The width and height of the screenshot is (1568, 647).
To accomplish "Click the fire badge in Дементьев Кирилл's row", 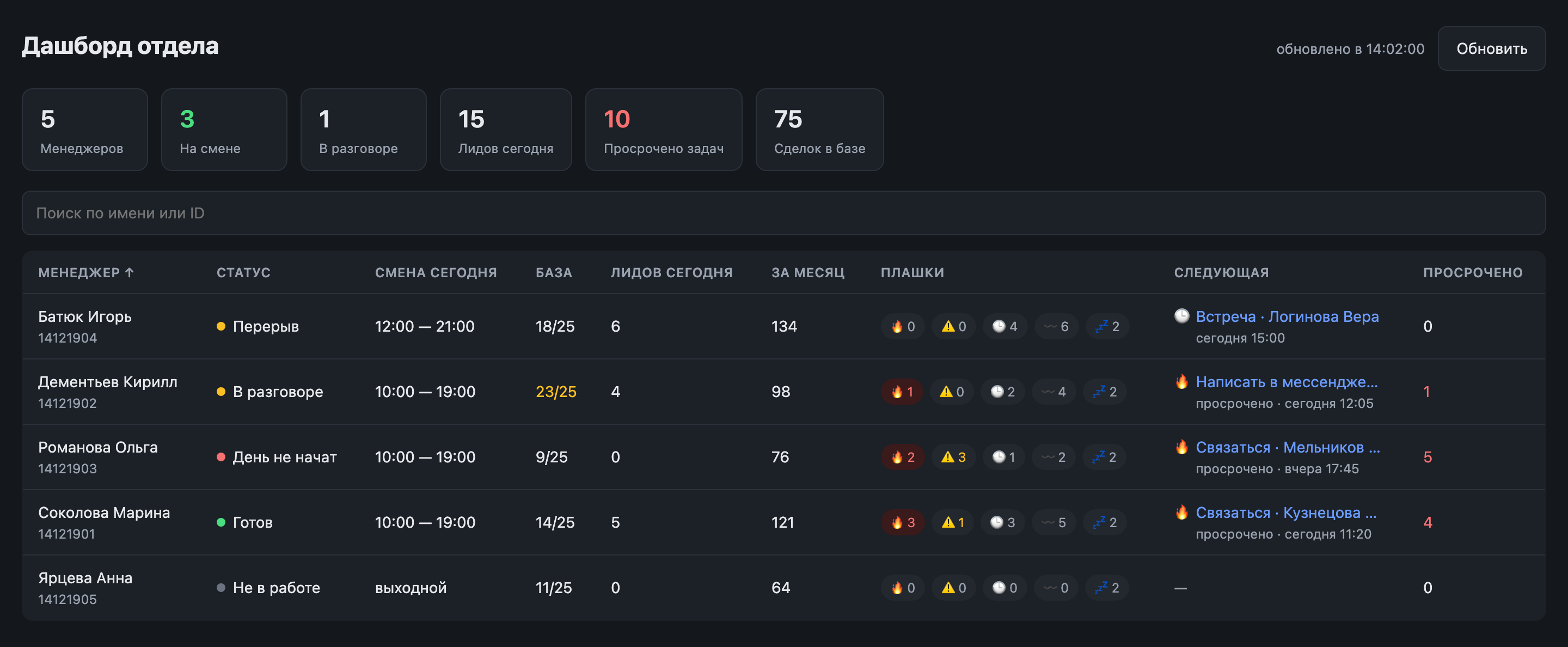I will [x=902, y=392].
